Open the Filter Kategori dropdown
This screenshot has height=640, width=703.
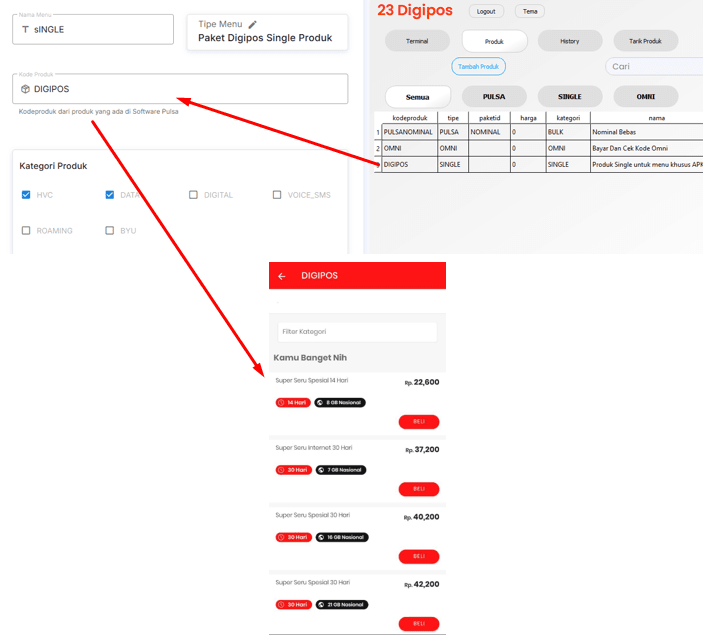[357, 331]
